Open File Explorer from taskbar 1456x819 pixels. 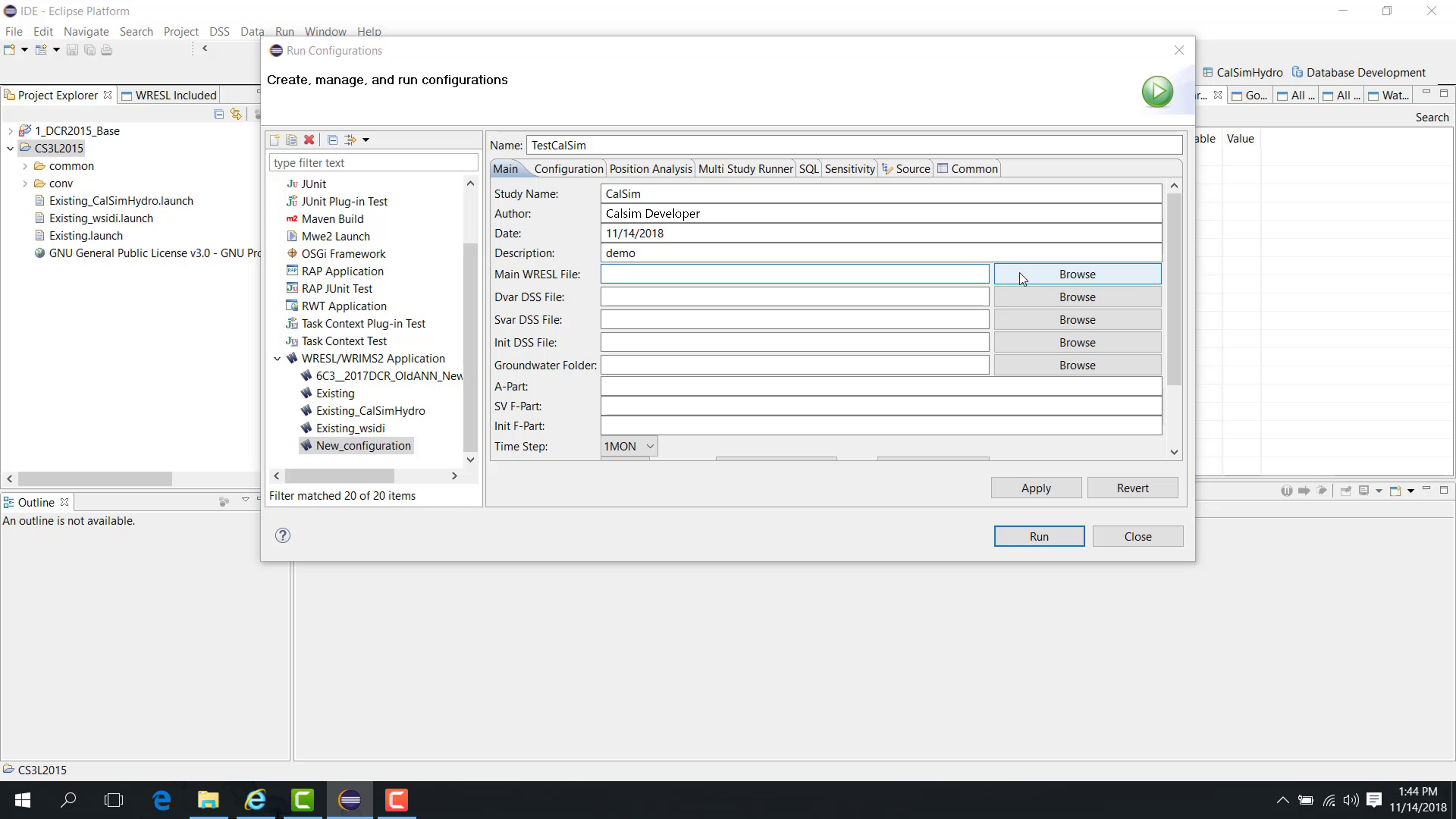pyautogui.click(x=208, y=800)
